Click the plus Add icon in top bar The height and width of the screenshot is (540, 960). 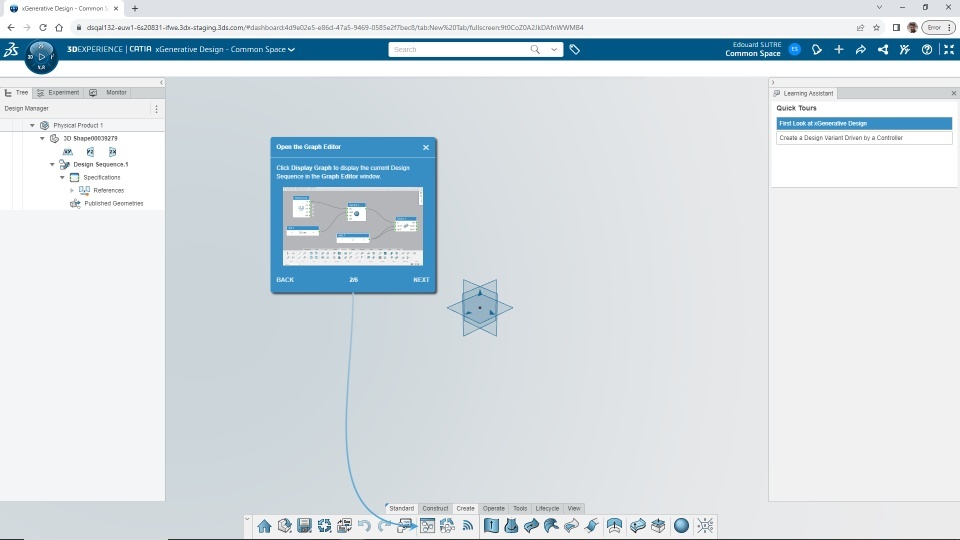(x=839, y=50)
